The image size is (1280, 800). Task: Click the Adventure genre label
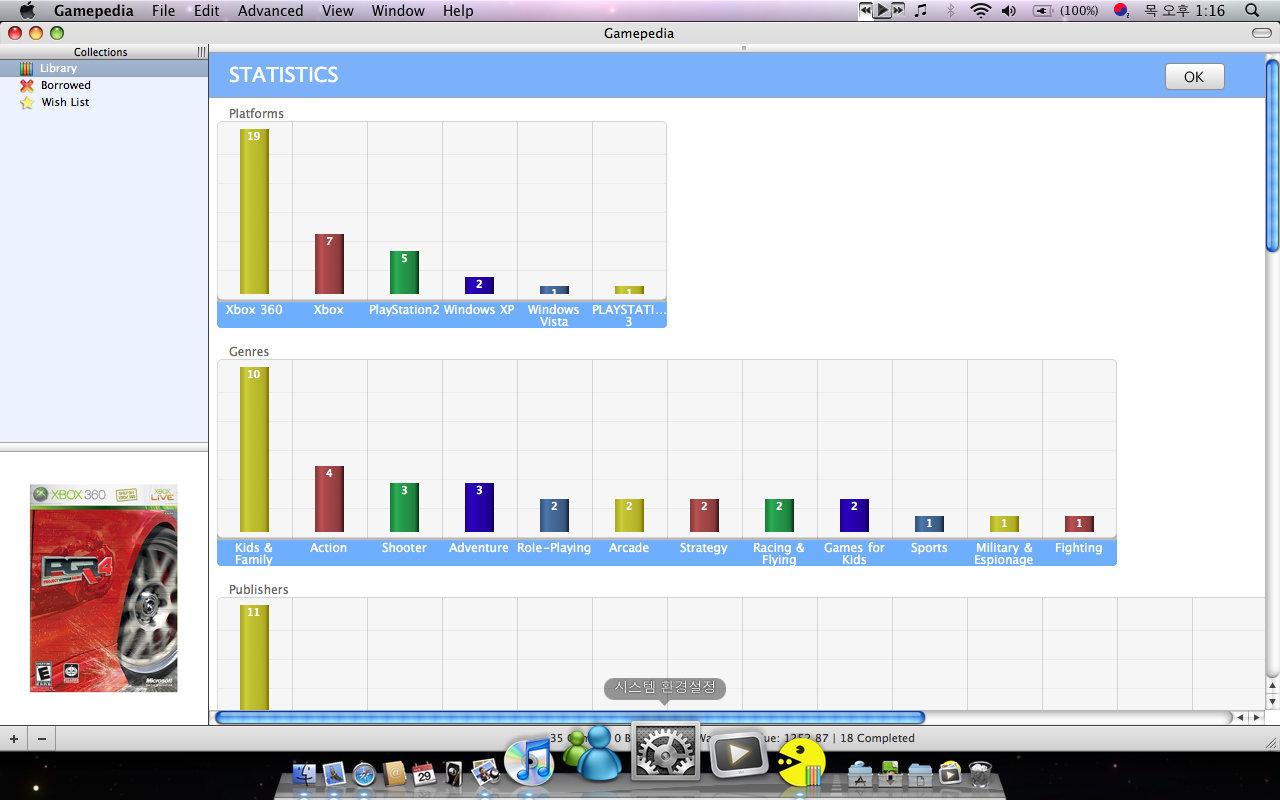pyautogui.click(x=479, y=548)
